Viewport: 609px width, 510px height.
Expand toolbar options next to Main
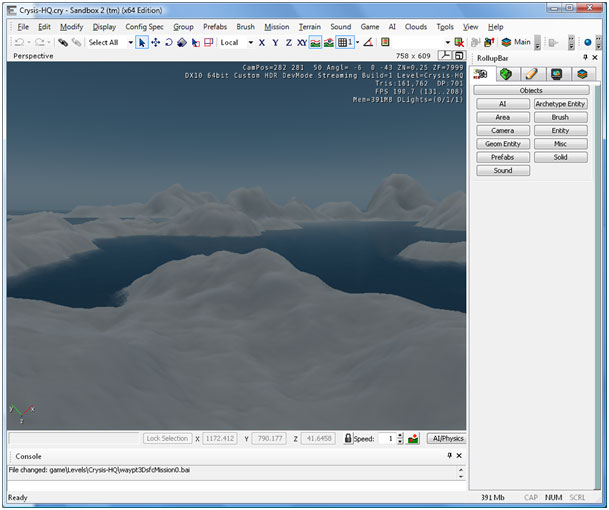click(x=538, y=43)
